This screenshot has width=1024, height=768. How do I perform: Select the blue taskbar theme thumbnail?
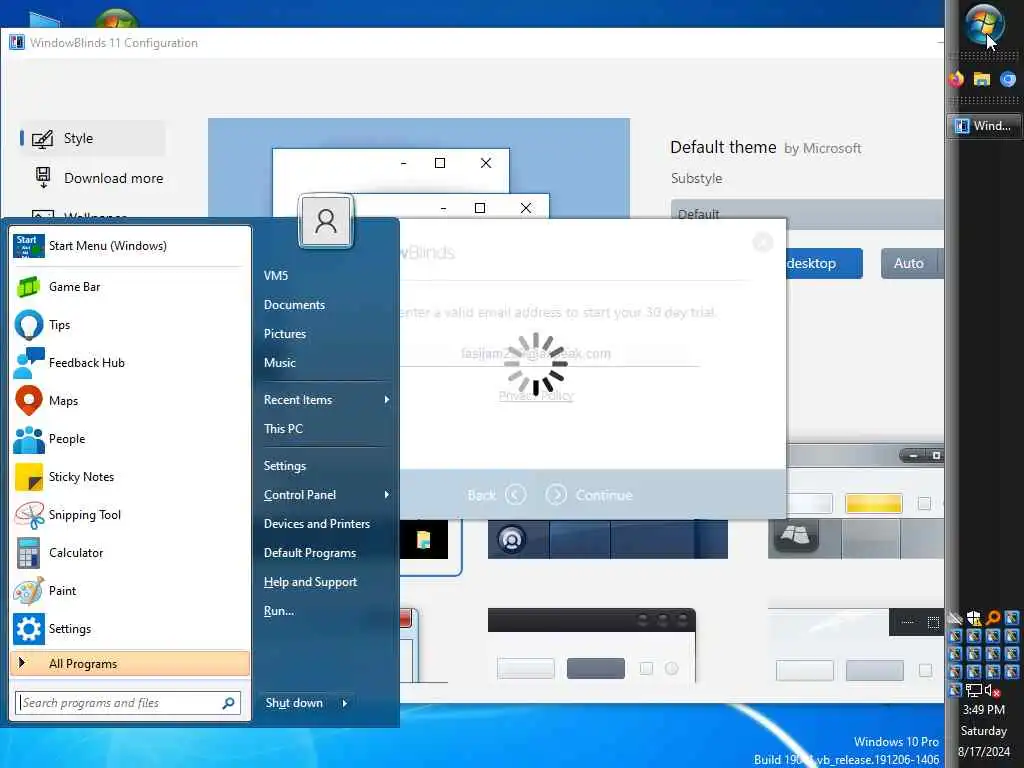pyautogui.click(x=607, y=539)
